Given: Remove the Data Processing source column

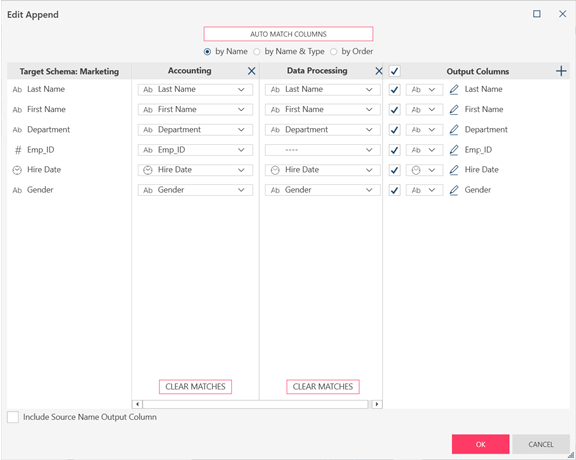Looking at the screenshot, I should [x=379, y=71].
